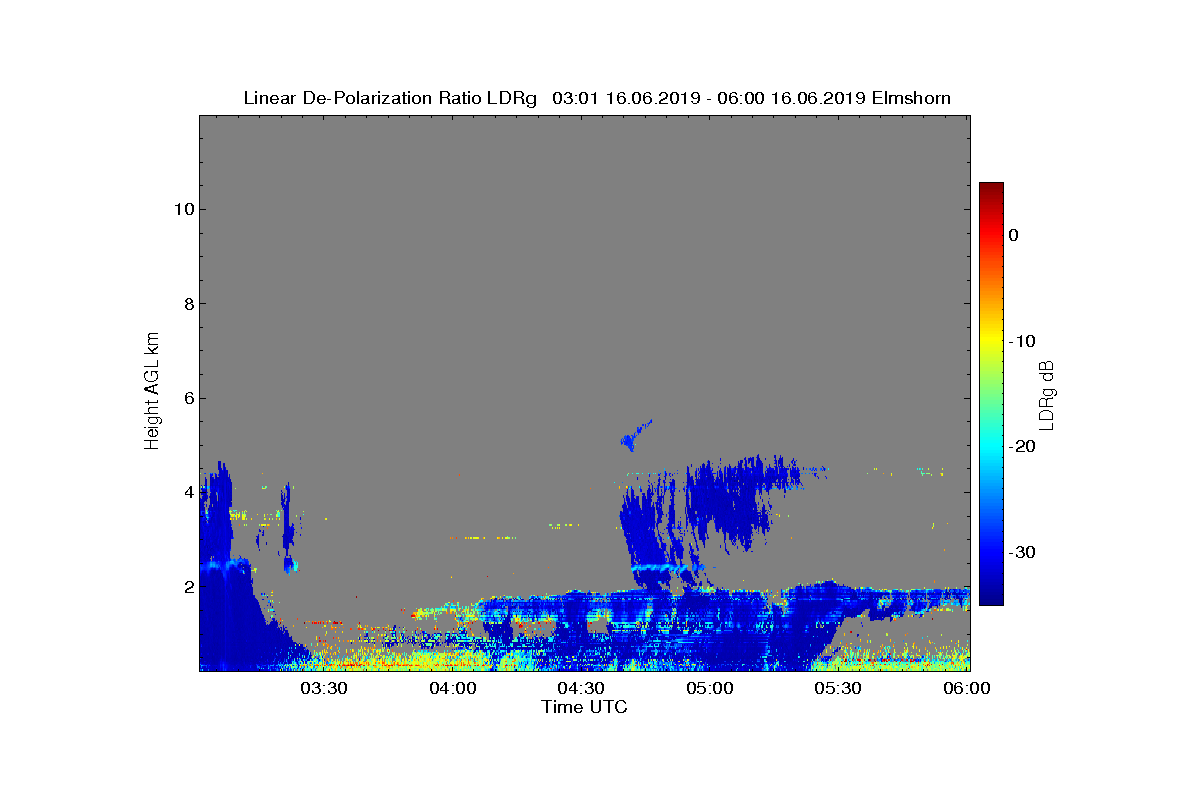1200x800 pixels.
Task: Click the '05:00' time axis label
Action: pyautogui.click(x=710, y=688)
